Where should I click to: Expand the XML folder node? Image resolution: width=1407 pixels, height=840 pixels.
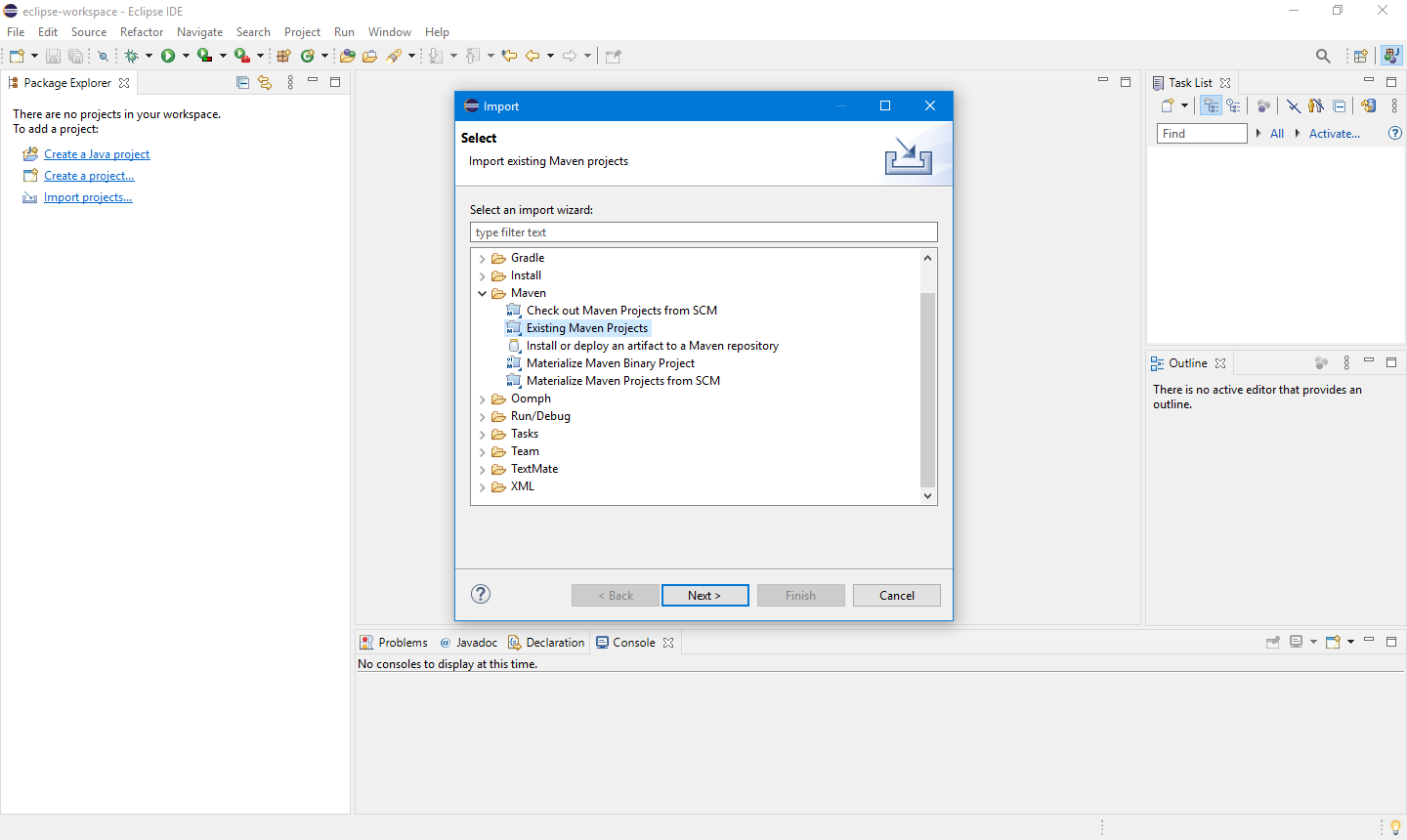483,487
